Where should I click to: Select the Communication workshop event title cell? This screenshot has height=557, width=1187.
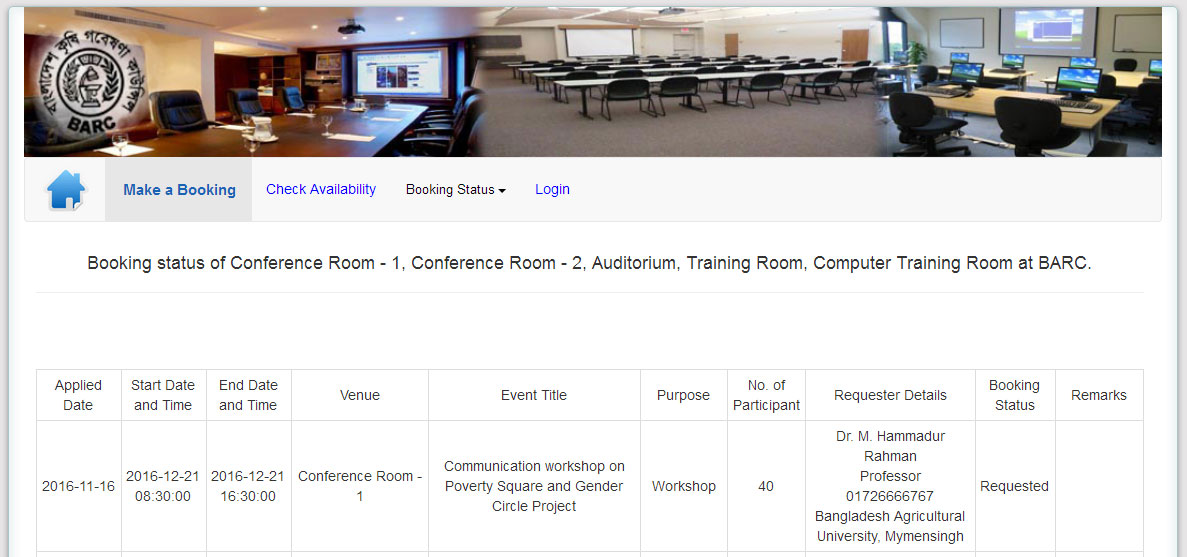(534, 486)
